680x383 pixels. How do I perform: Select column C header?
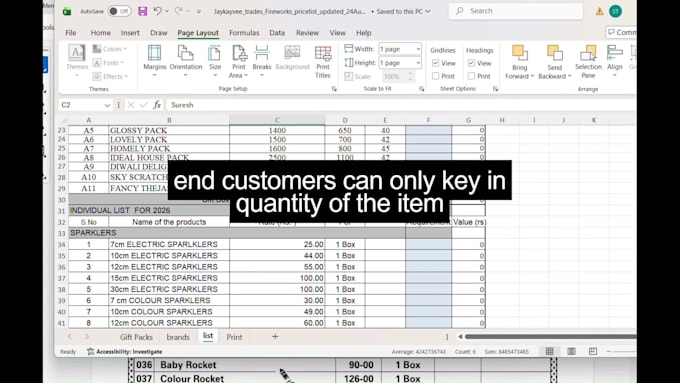coord(277,120)
